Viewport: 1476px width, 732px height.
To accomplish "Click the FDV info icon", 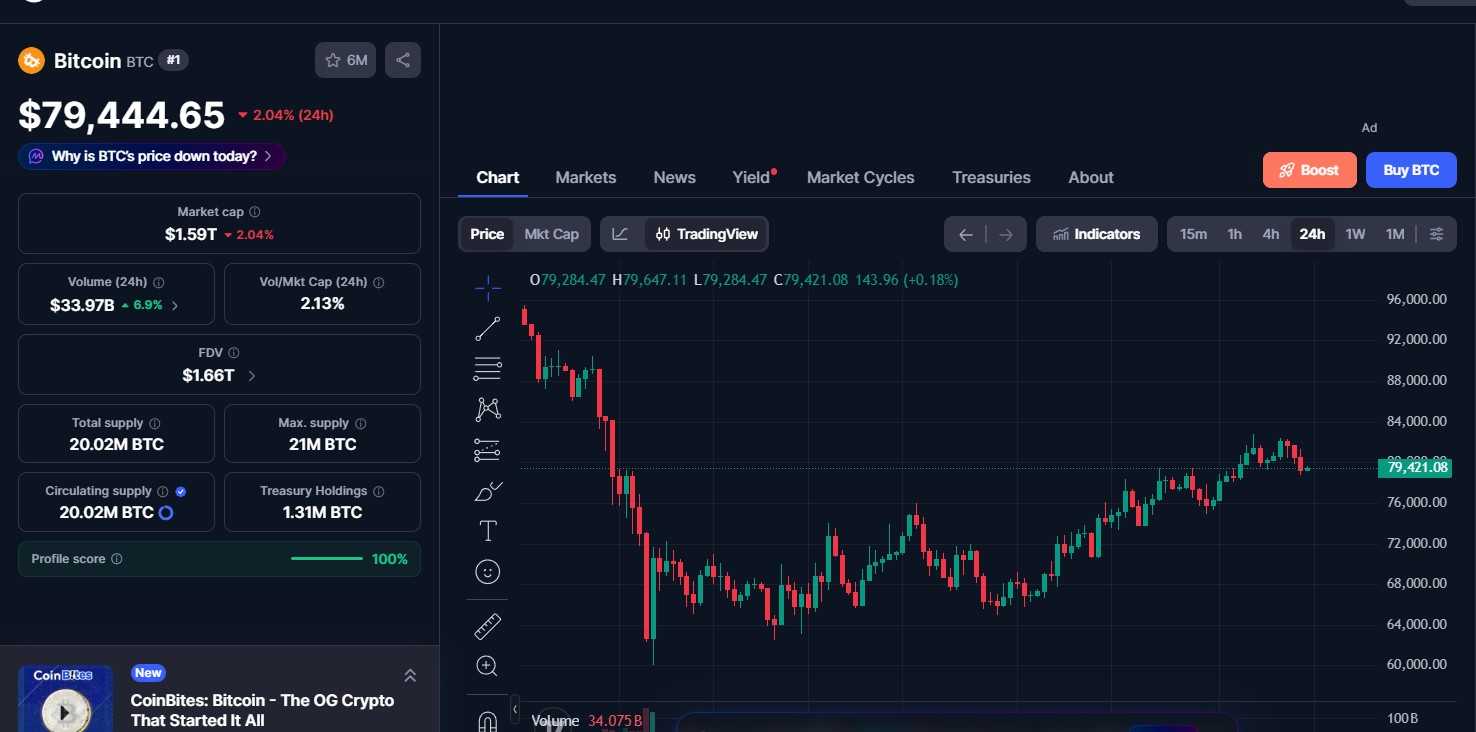I will pyautogui.click(x=234, y=353).
